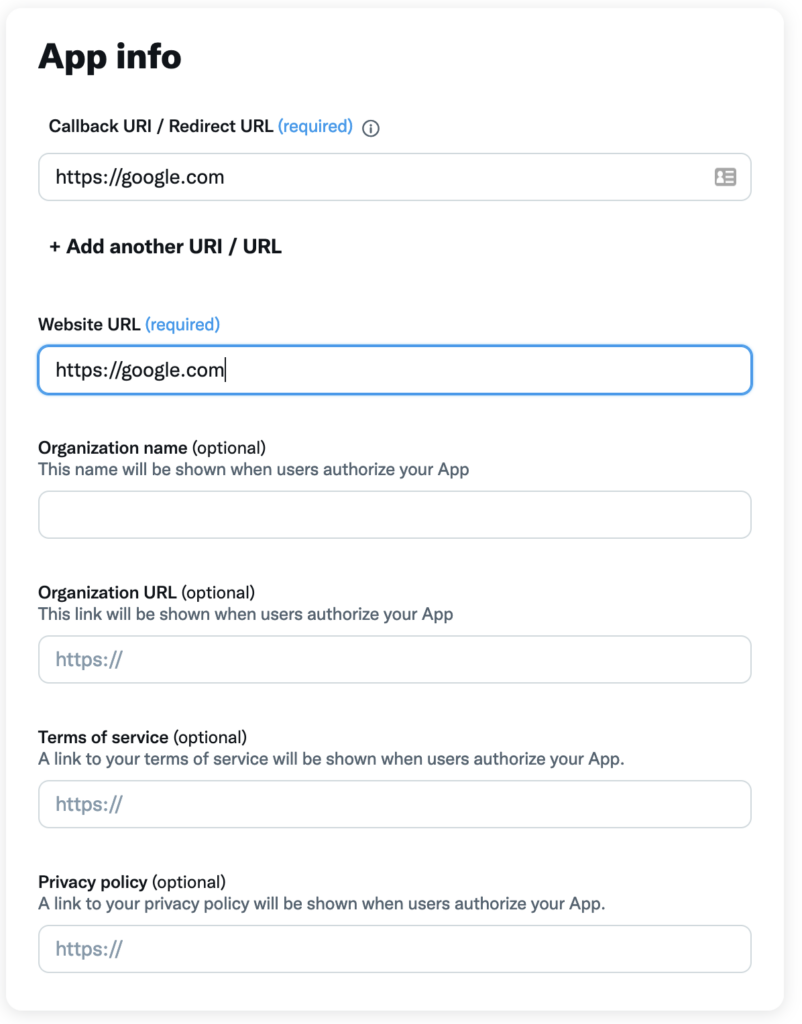Image resolution: width=802 pixels, height=1024 pixels.
Task: Focus the Privacy policy URL field
Action: (394, 949)
